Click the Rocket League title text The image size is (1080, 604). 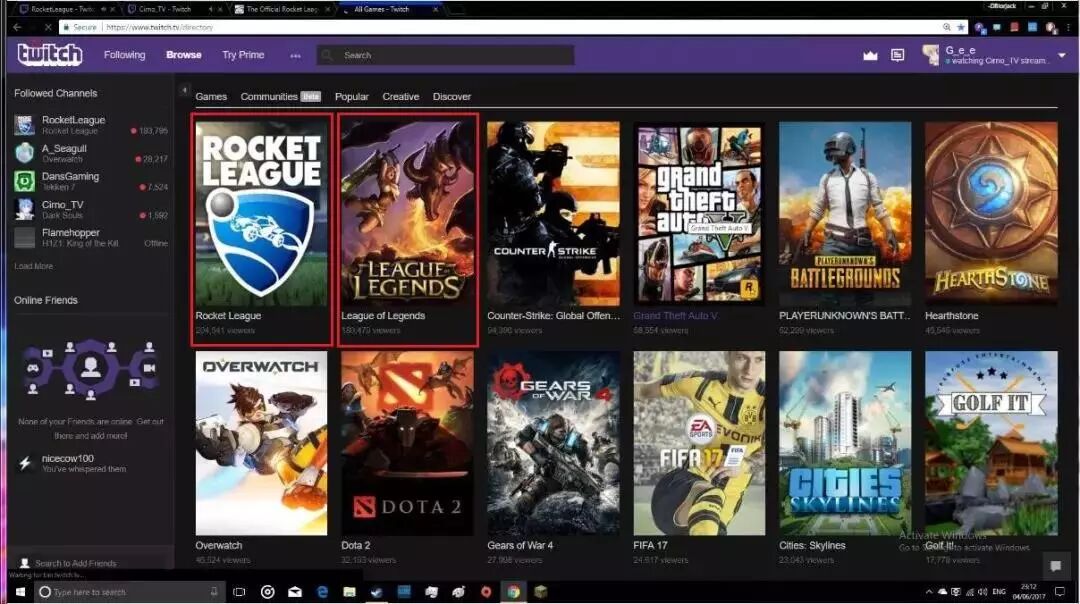[228, 315]
